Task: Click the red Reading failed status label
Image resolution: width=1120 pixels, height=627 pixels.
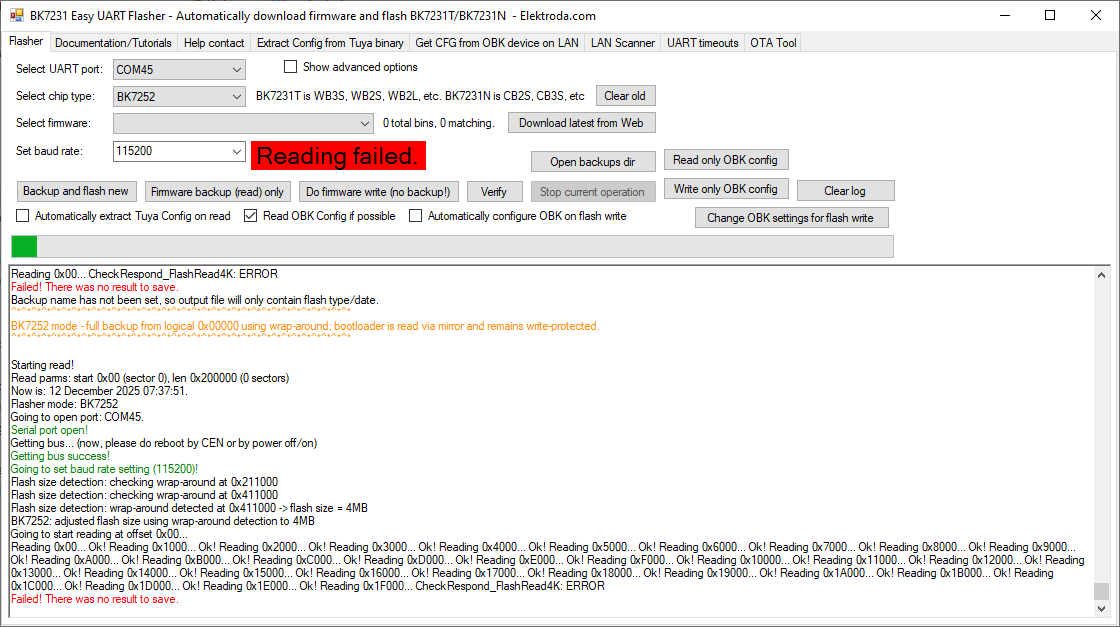Action: (x=338, y=156)
